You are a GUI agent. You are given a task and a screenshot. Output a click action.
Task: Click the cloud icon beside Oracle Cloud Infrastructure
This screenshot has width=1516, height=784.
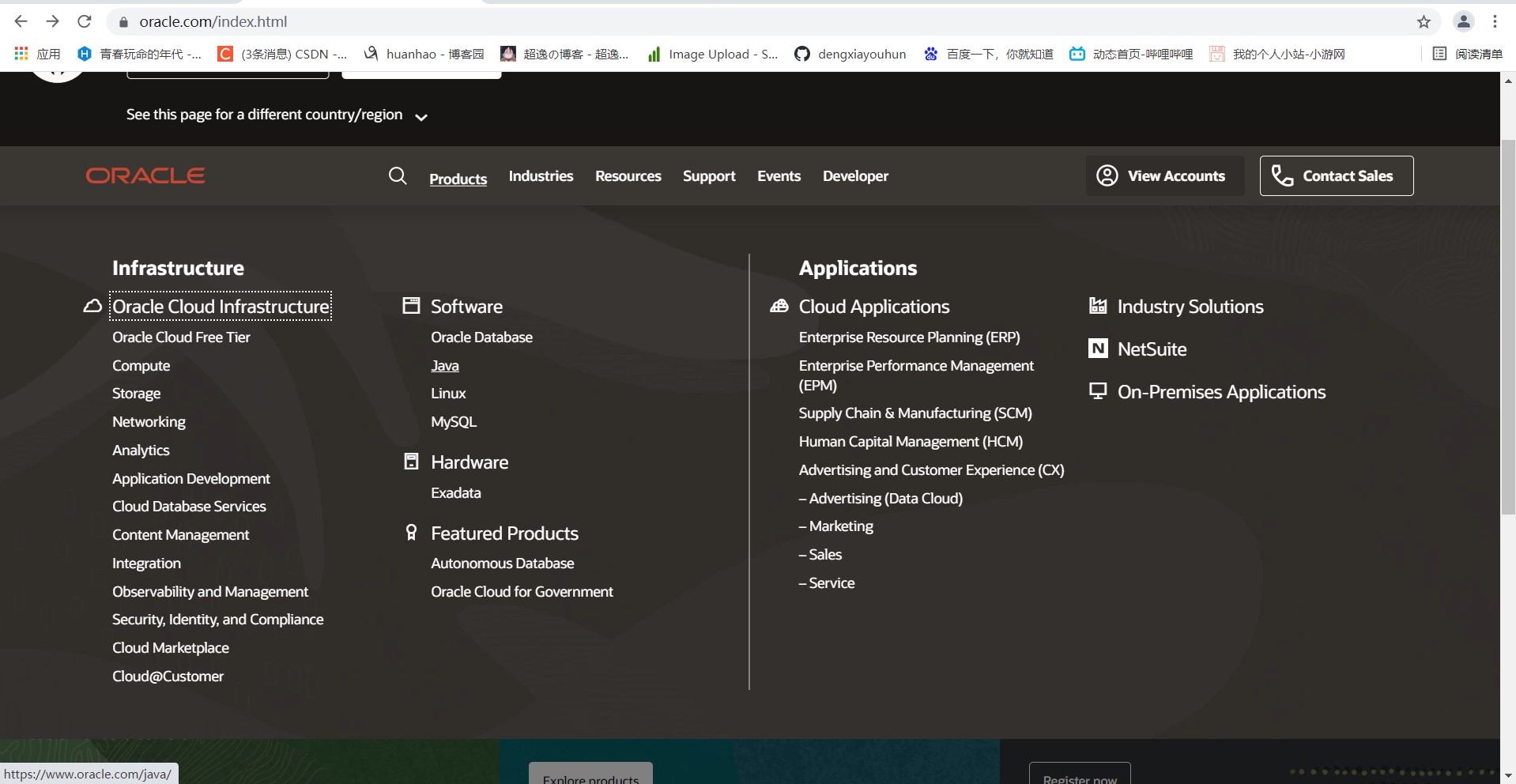coord(92,306)
